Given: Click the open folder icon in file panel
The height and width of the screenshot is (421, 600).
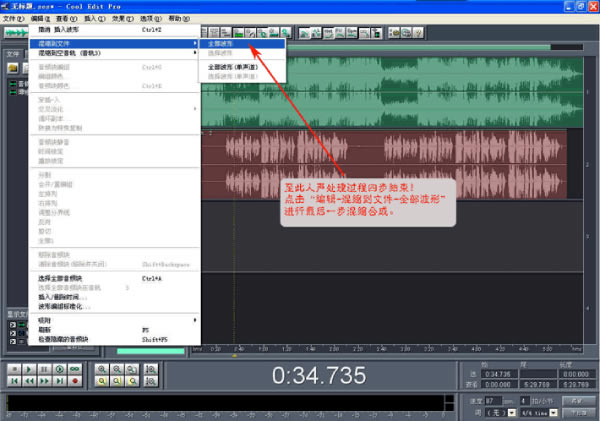Looking at the screenshot, I should [x=13, y=67].
